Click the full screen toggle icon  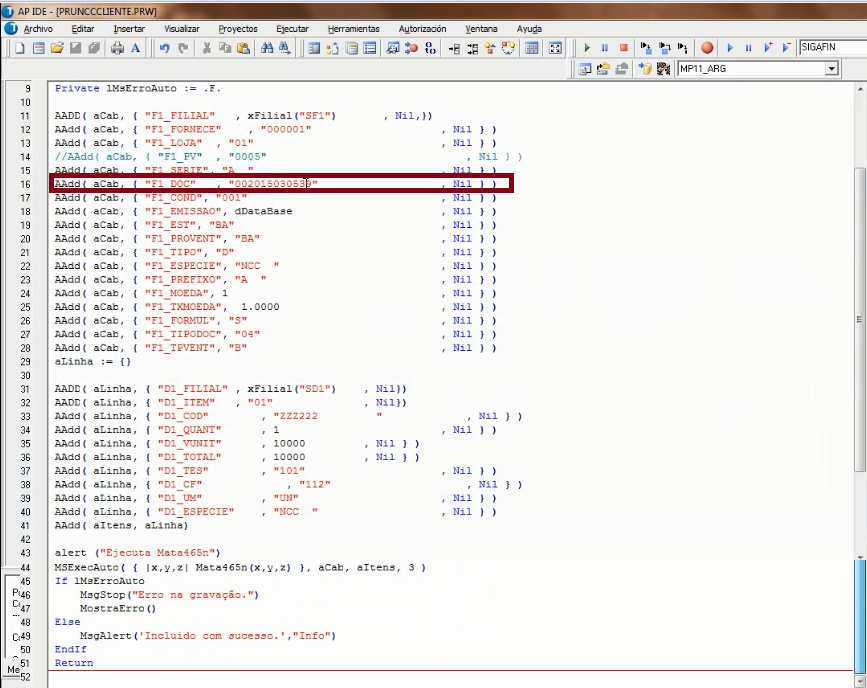click(555, 48)
